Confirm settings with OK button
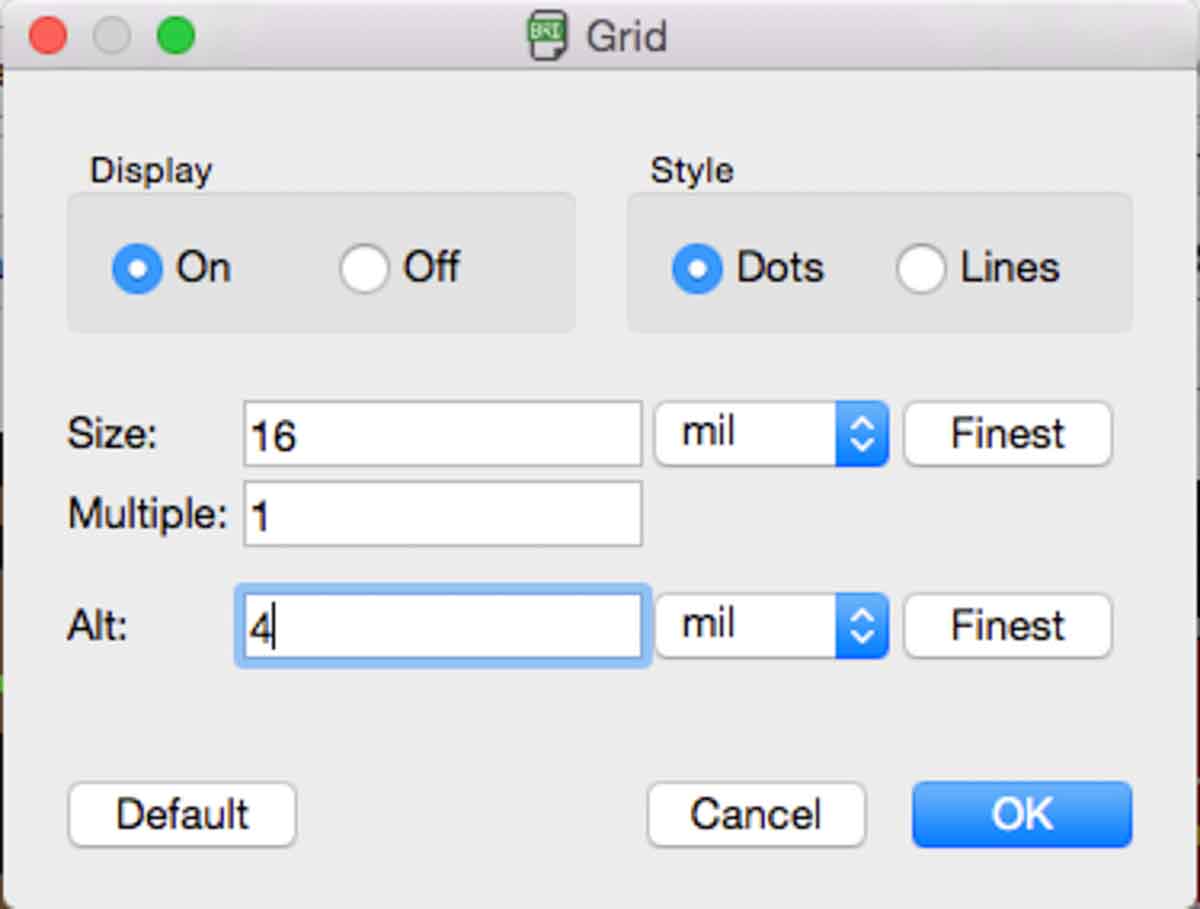This screenshot has width=1200, height=909. pyautogui.click(x=1021, y=814)
